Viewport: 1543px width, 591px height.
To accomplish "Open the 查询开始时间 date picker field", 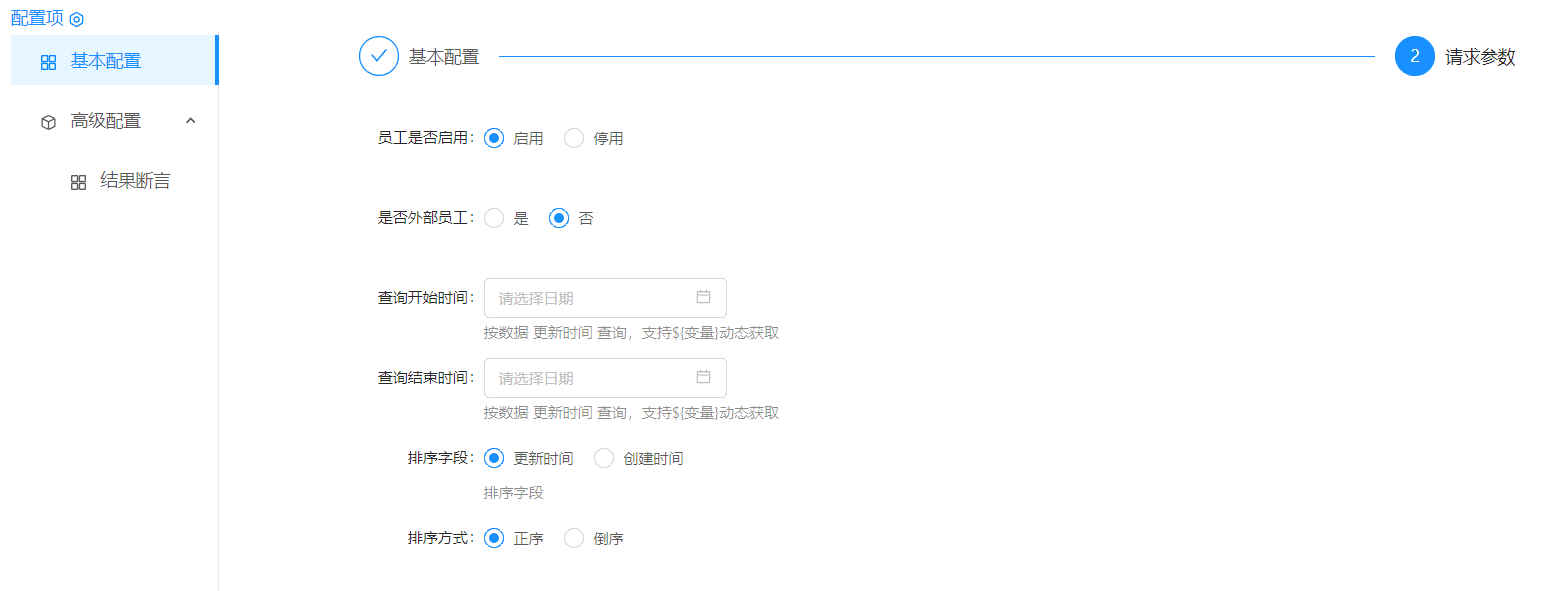I will 590,298.
